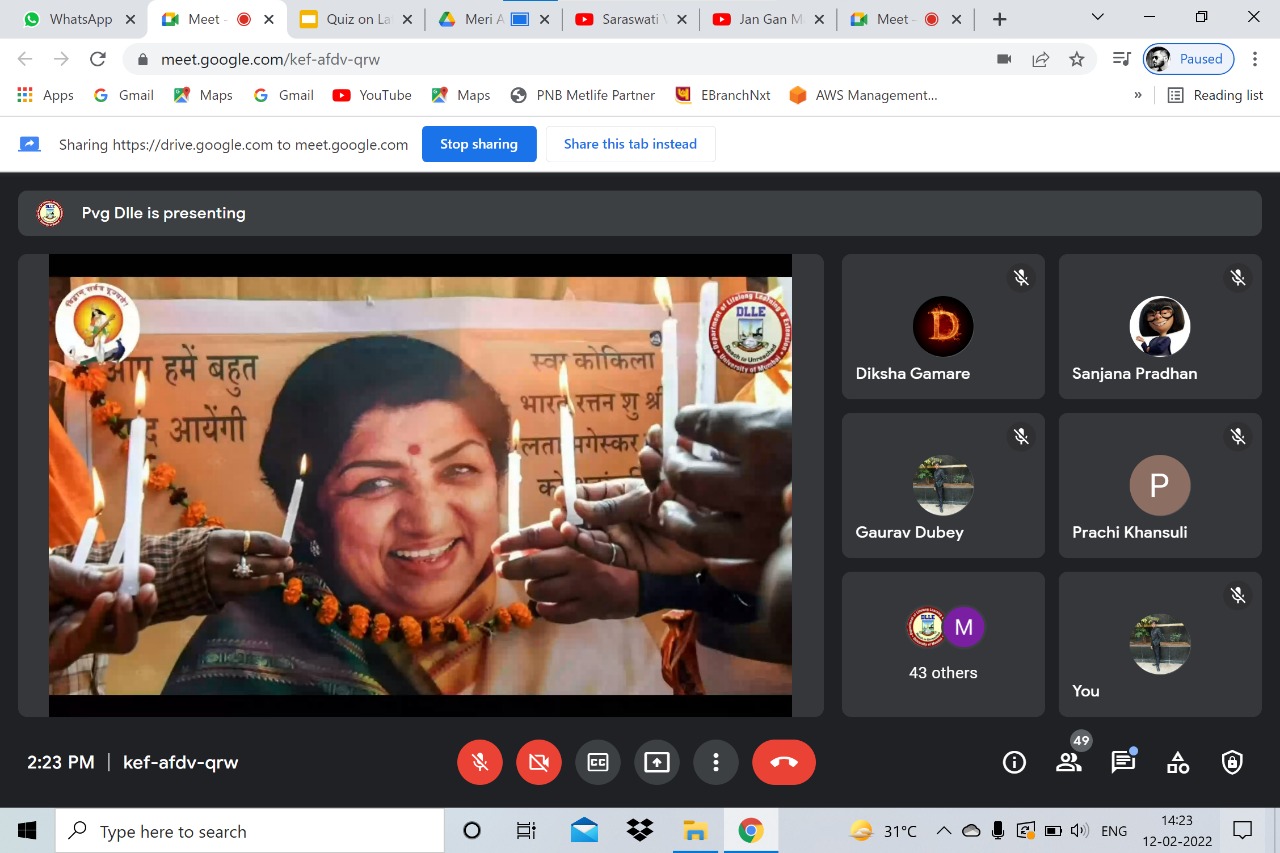Toggle the camera off button

(539, 762)
